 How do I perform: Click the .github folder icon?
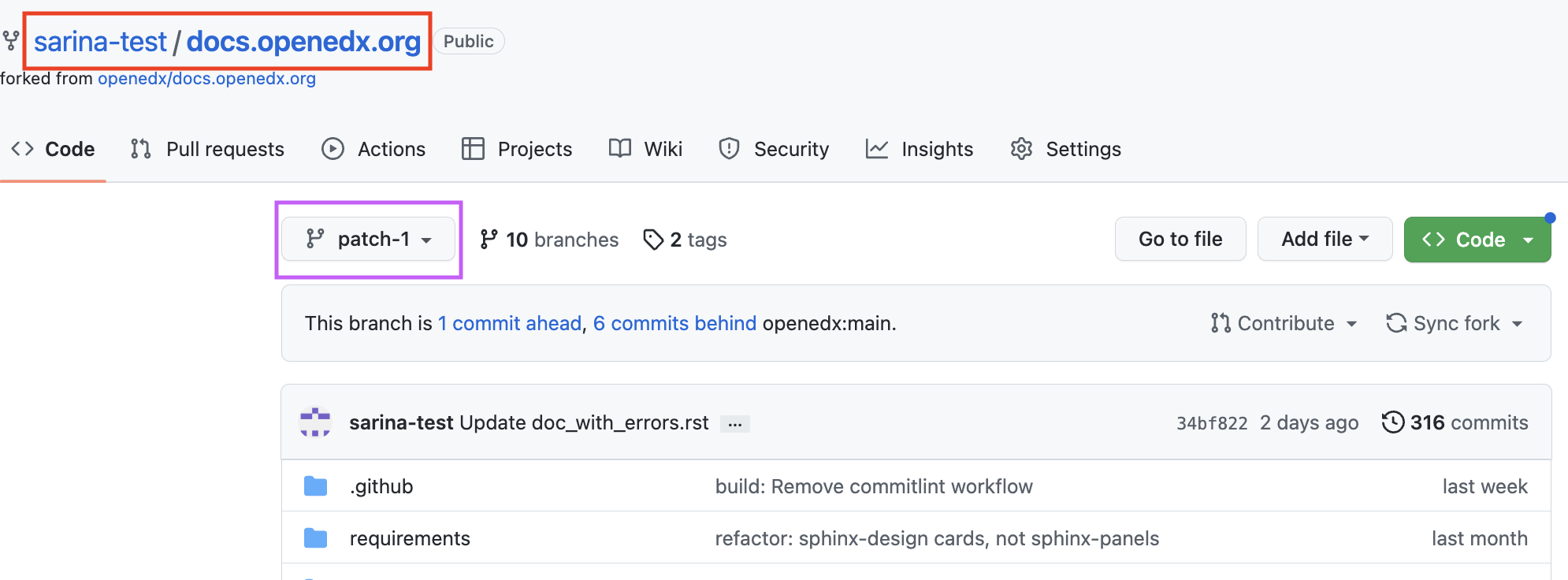[315, 486]
